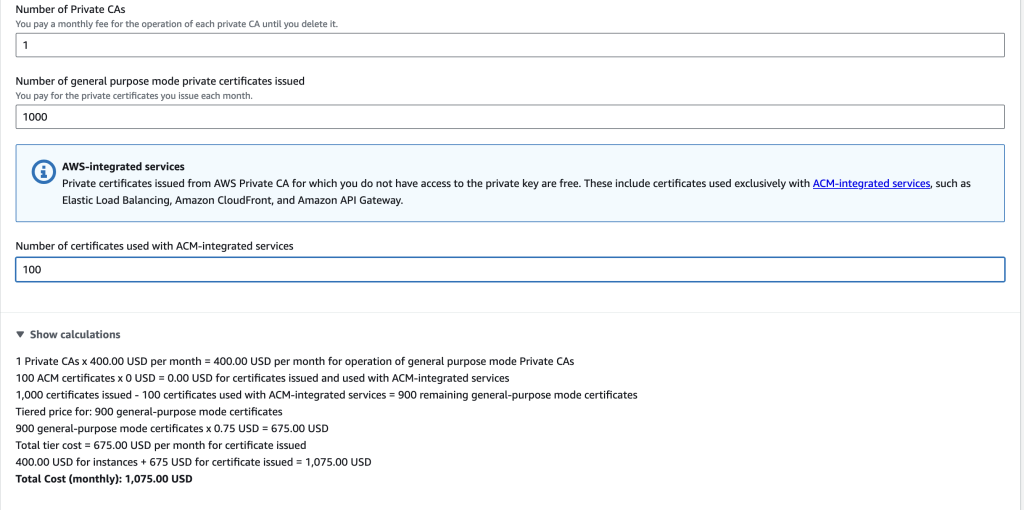Focus the Number of Private CAs field
1024x510 pixels.
tap(510, 45)
